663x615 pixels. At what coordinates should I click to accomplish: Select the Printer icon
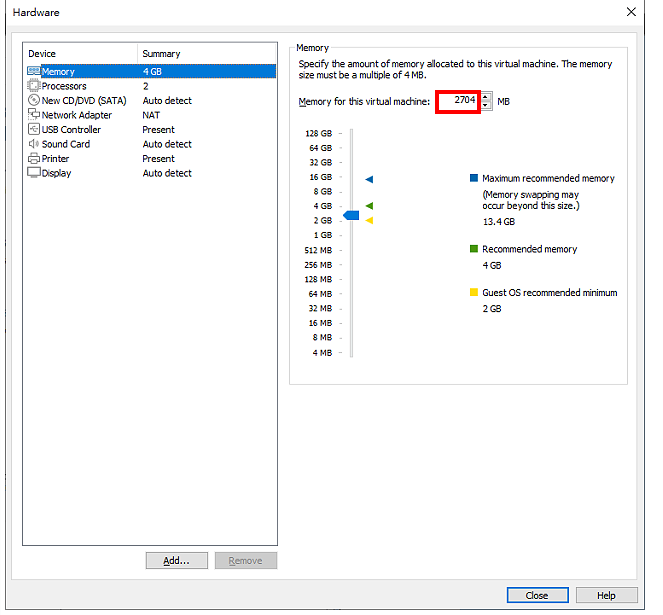click(33, 159)
